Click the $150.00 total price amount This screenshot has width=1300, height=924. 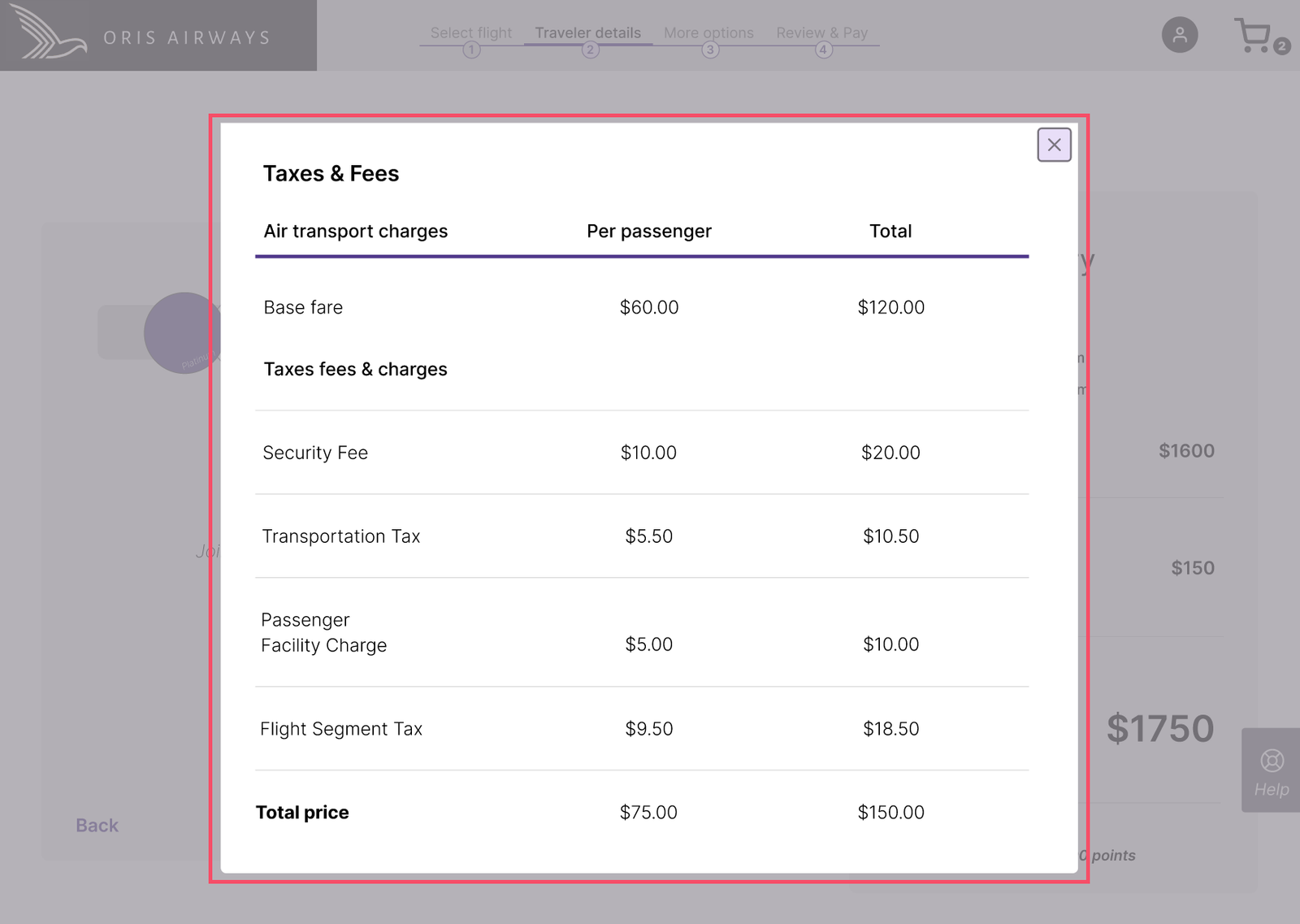pyautogui.click(x=890, y=812)
